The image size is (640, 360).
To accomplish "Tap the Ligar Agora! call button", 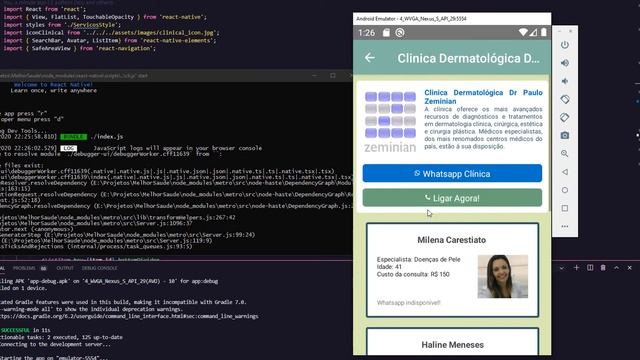I will (x=452, y=198).
